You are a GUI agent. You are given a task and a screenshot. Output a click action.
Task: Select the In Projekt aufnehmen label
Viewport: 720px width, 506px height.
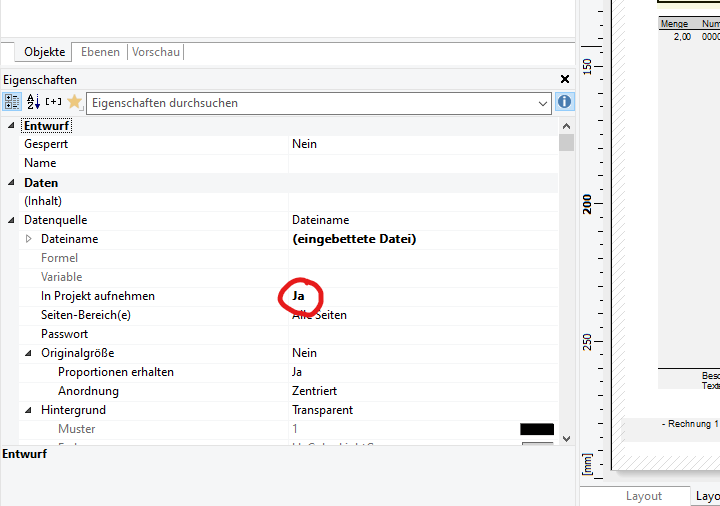tap(98, 296)
